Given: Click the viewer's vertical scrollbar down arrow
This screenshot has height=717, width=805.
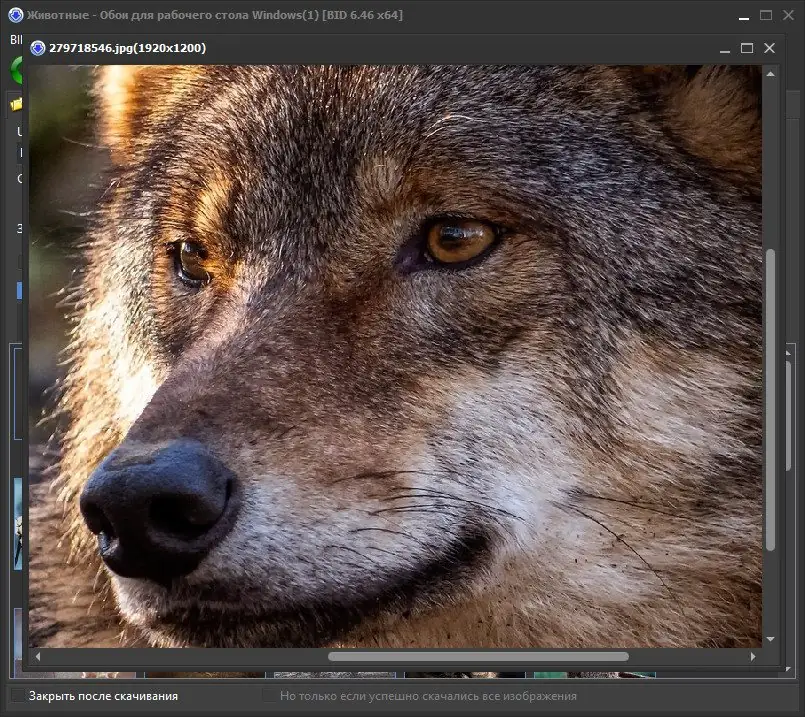Looking at the screenshot, I should (770, 638).
